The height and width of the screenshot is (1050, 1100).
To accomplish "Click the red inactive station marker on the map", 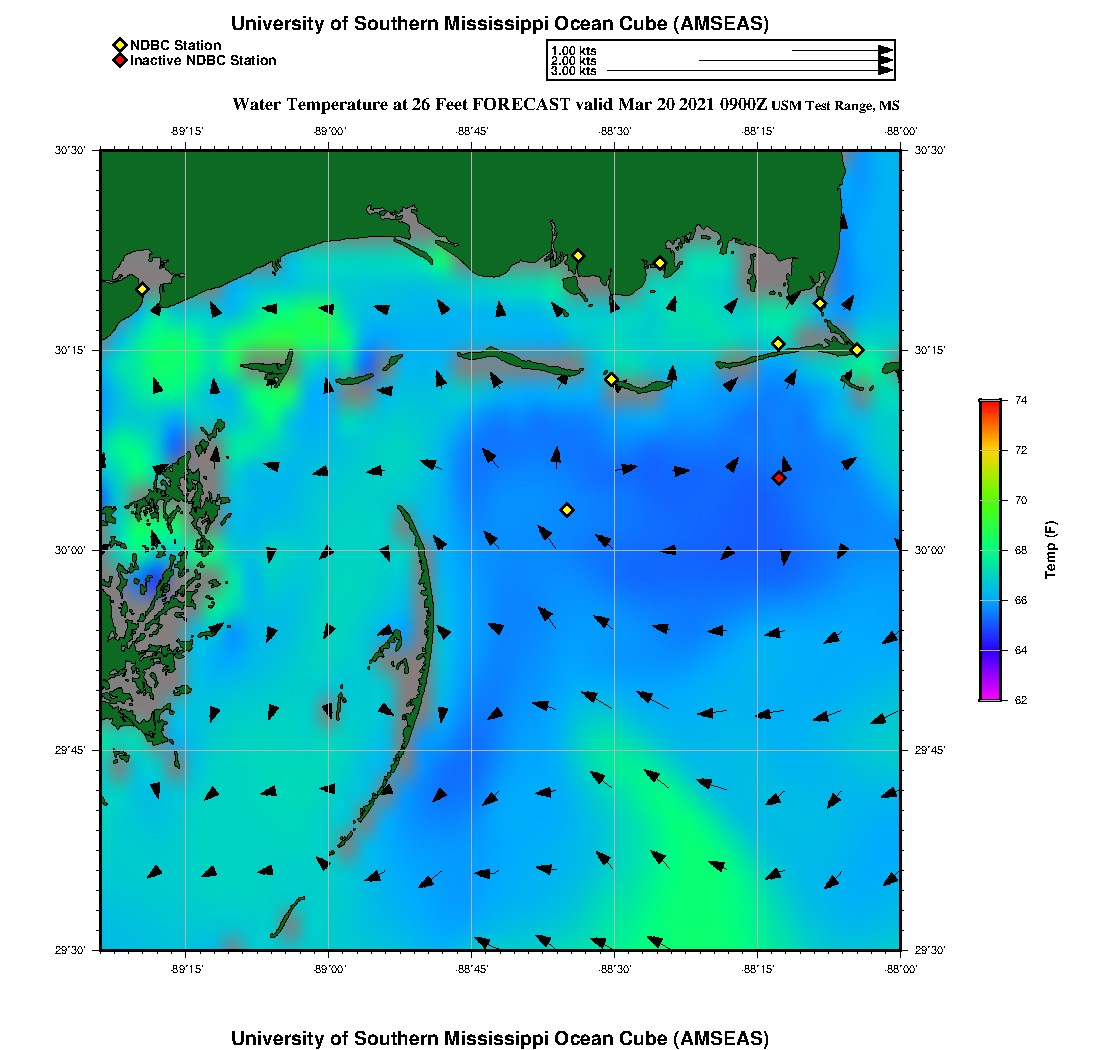I will pyautogui.click(x=778, y=478).
